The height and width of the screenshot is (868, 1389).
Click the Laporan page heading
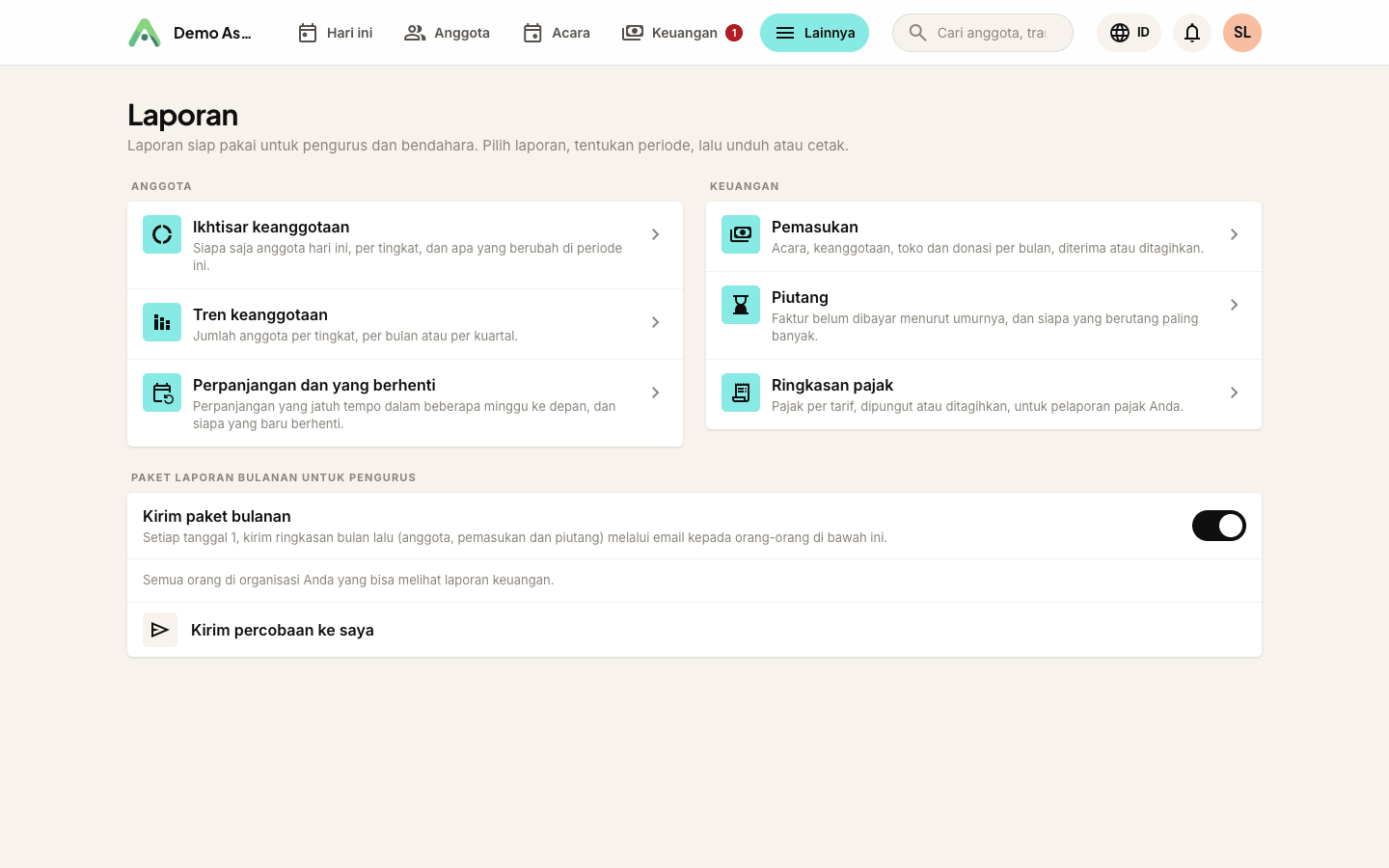point(183,115)
